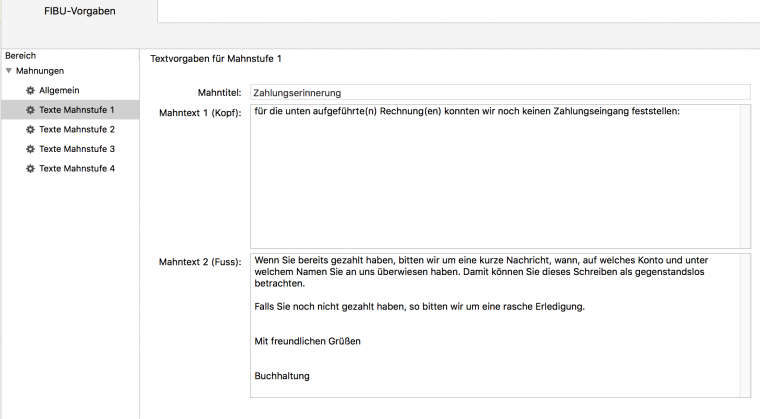Click the 'Mahntext 2 (Fuss):' label
This screenshot has height=419, width=760.
[x=200, y=262]
